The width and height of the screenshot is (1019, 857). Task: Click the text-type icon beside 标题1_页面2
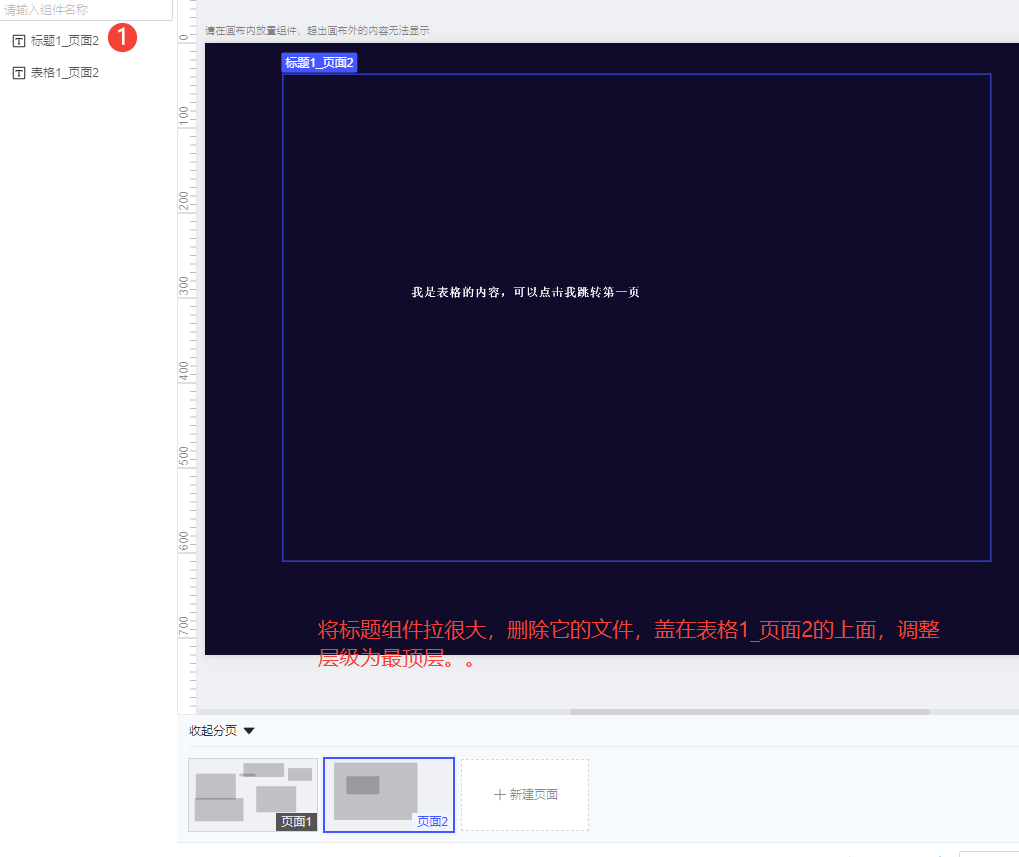[x=18, y=41]
